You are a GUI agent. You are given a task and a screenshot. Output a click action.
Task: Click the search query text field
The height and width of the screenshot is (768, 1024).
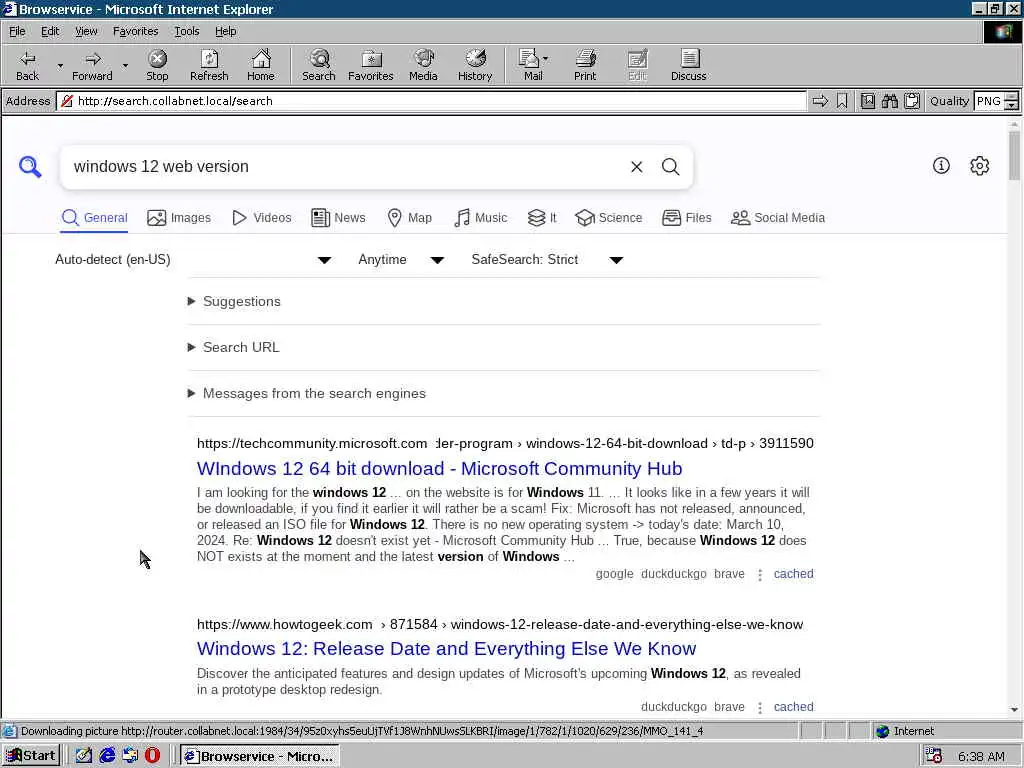[346, 167]
